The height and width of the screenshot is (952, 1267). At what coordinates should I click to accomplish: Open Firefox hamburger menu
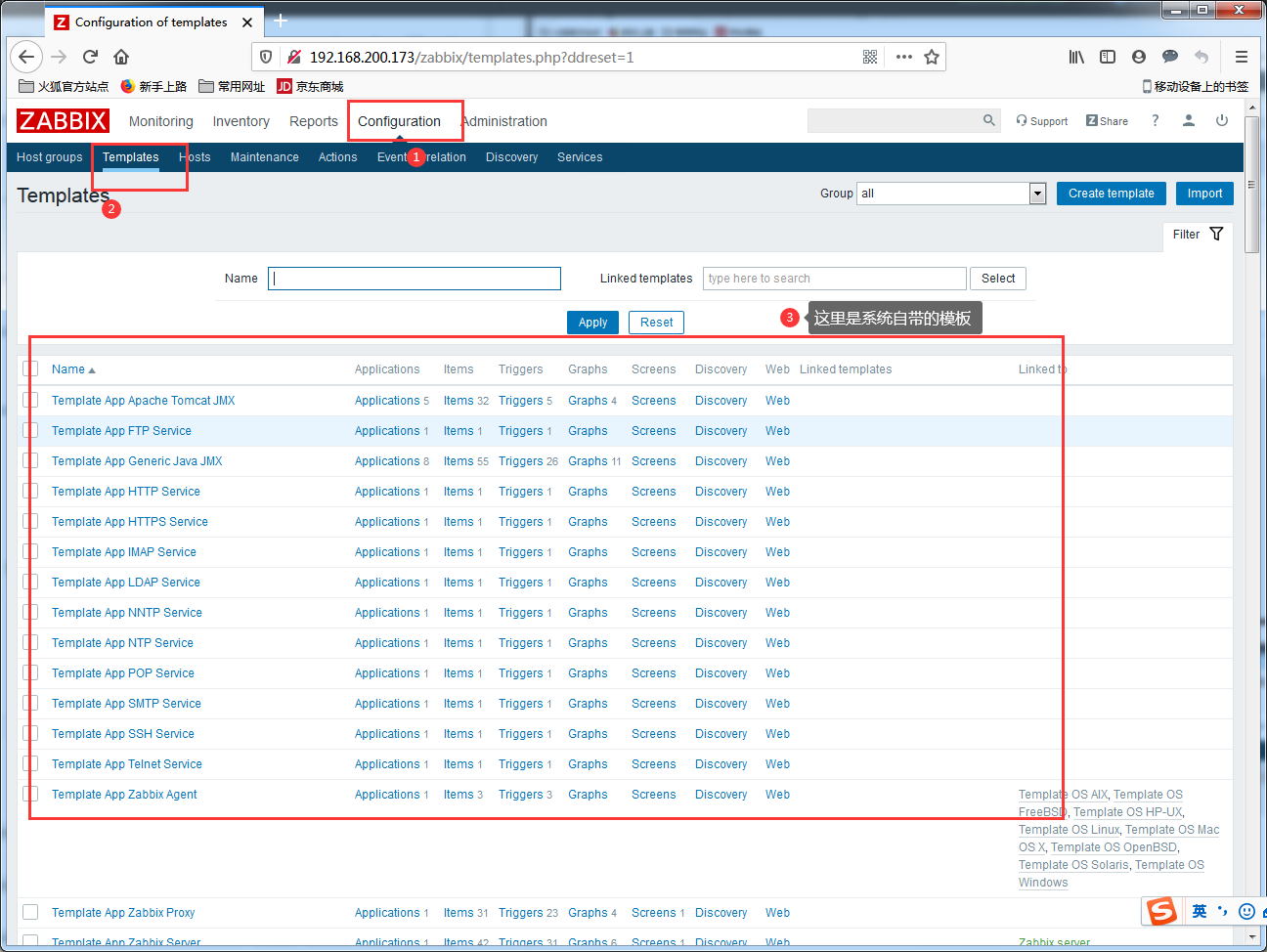(1242, 57)
